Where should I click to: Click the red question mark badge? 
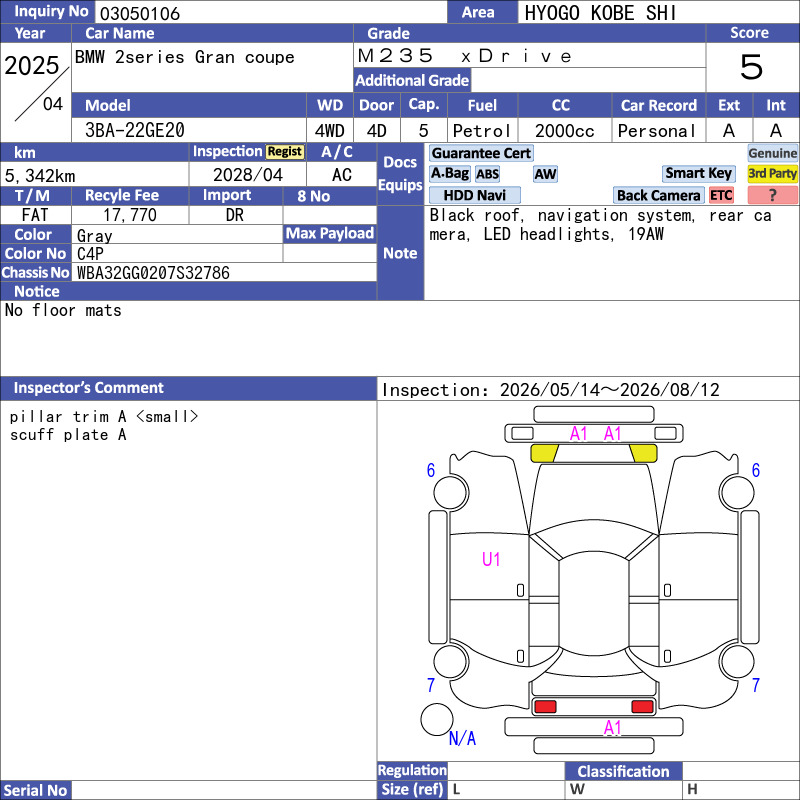point(772,195)
